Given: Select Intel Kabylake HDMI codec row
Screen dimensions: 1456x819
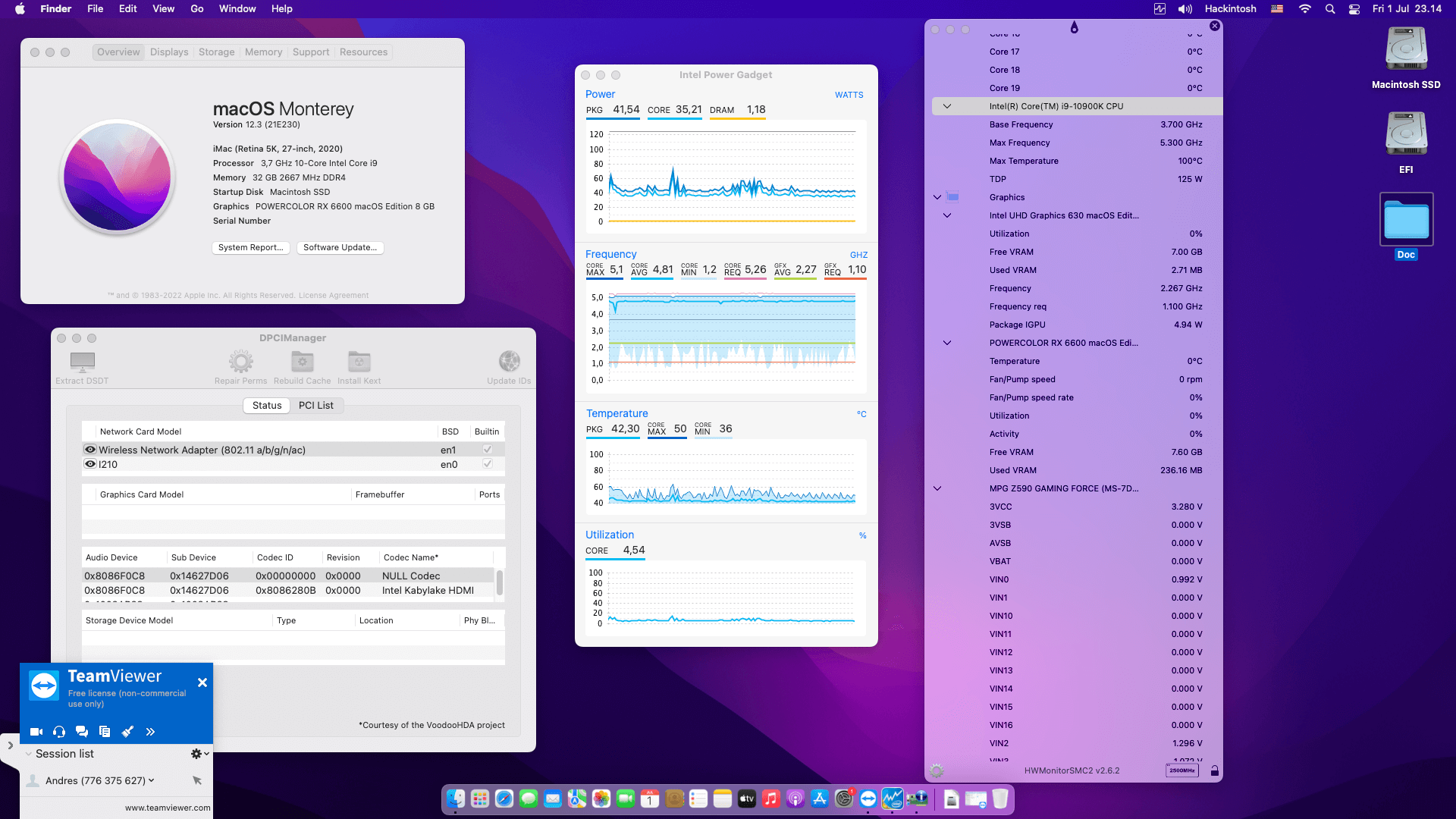Looking at the screenshot, I should pos(288,591).
